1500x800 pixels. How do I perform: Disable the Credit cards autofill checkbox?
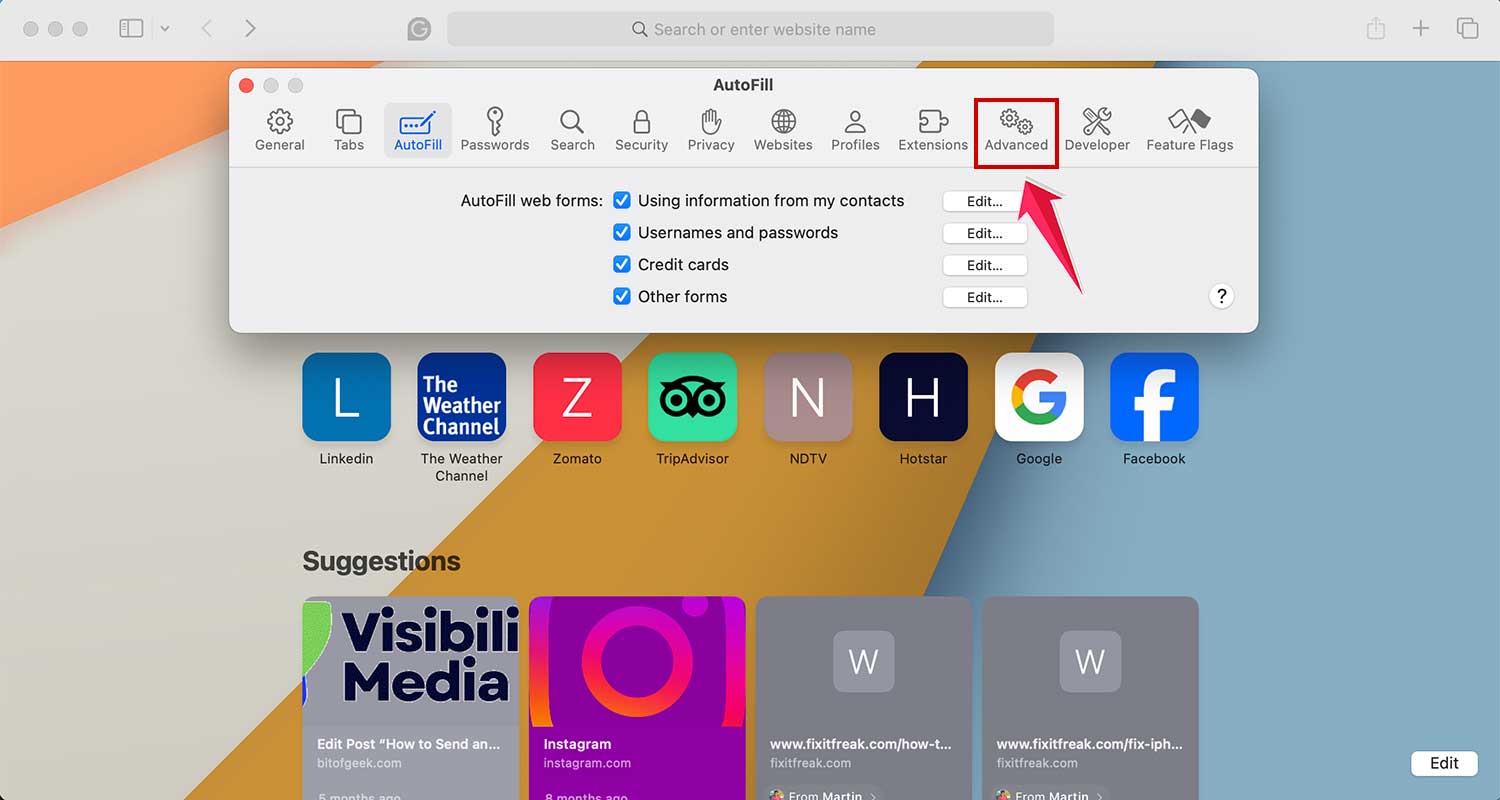[622, 264]
